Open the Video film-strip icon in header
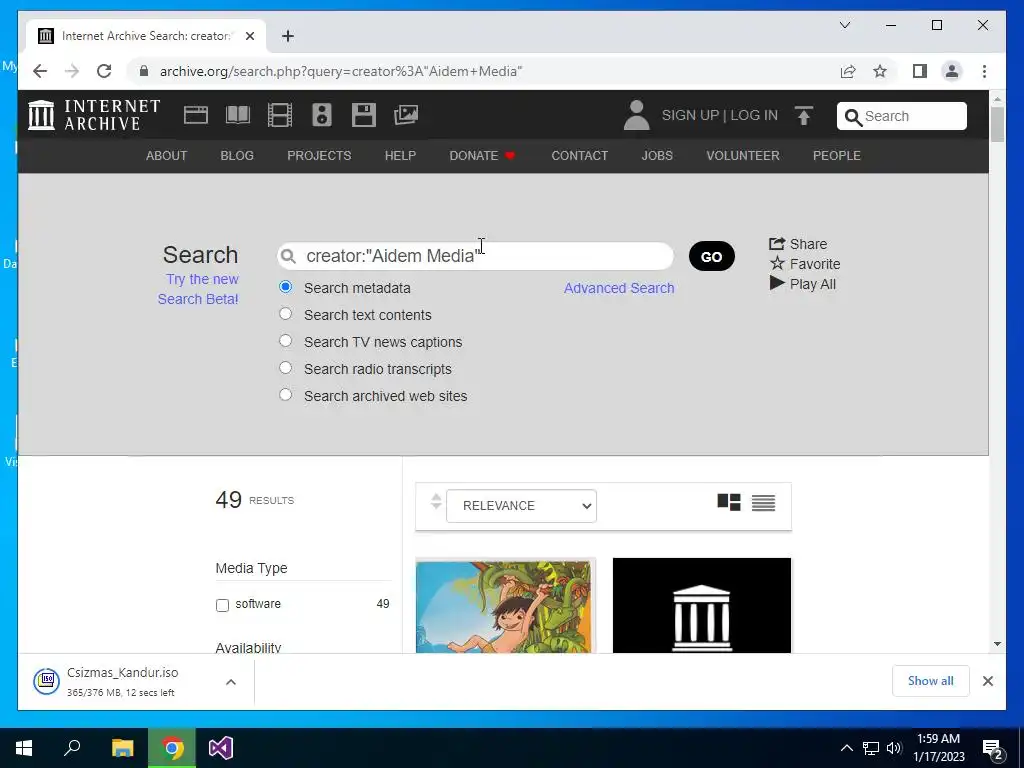 pos(280,115)
